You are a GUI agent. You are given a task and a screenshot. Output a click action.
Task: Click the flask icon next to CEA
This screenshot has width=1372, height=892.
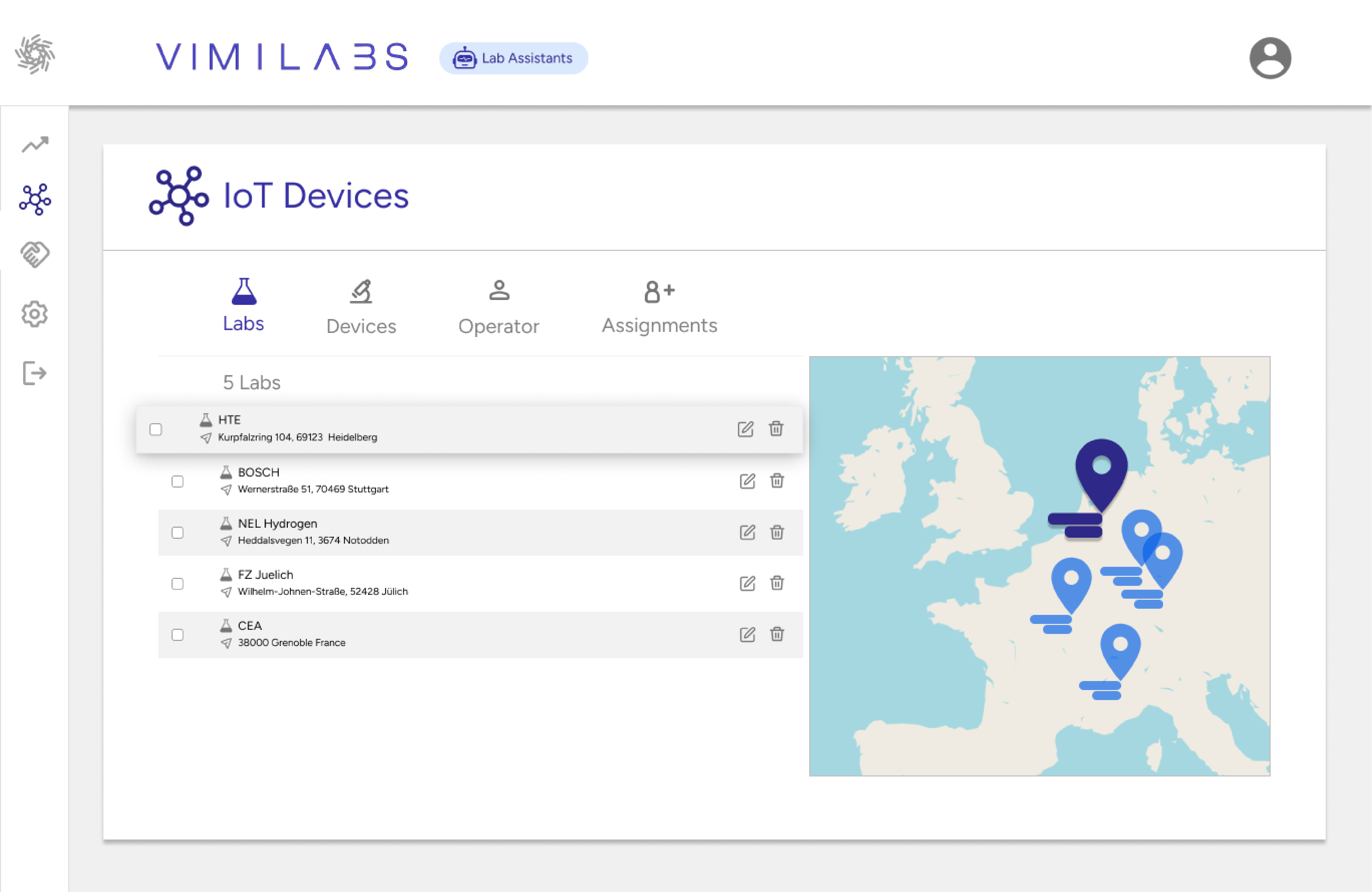click(x=226, y=626)
